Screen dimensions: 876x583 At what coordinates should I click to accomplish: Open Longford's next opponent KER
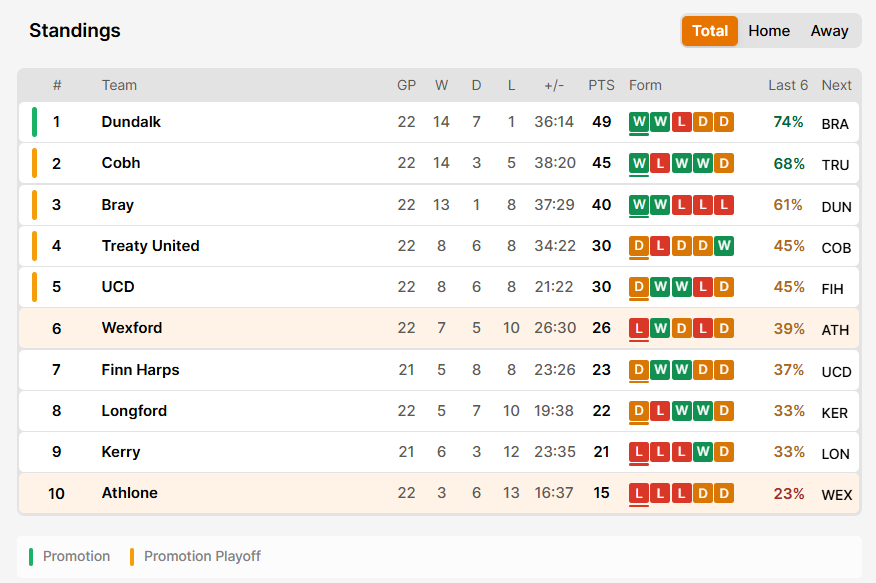point(835,413)
